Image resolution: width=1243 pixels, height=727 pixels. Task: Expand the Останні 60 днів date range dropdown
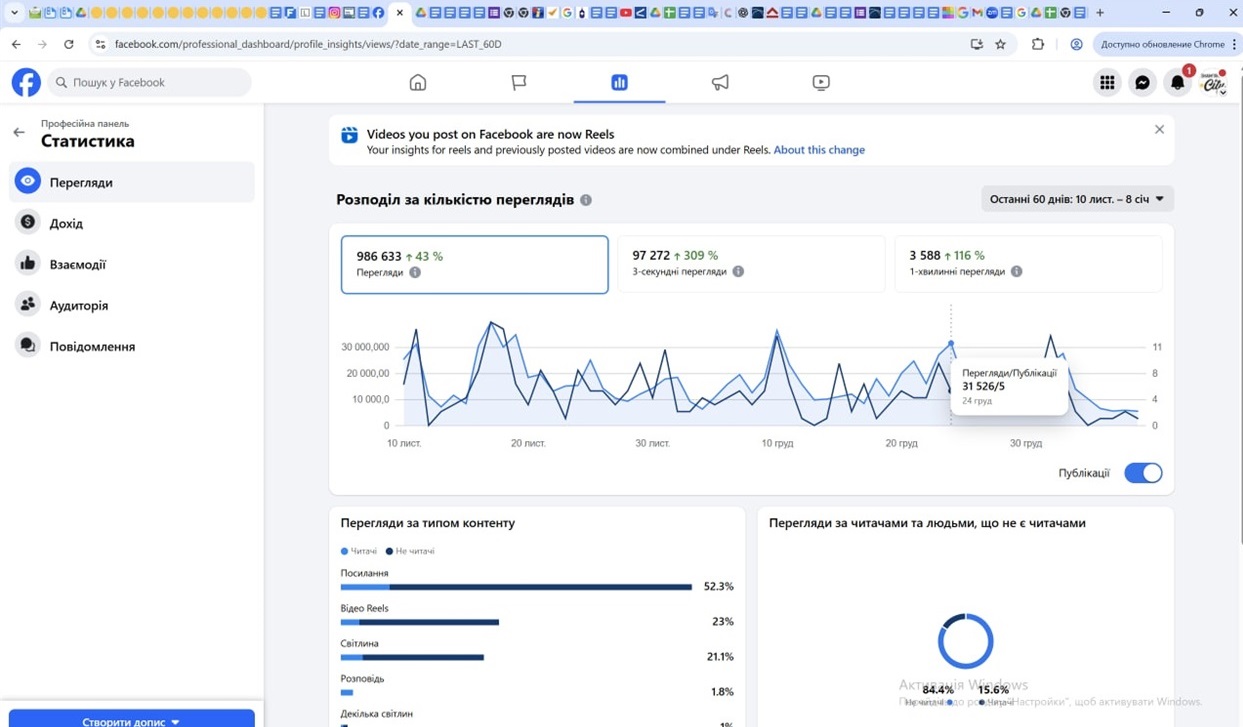[x=1077, y=199]
